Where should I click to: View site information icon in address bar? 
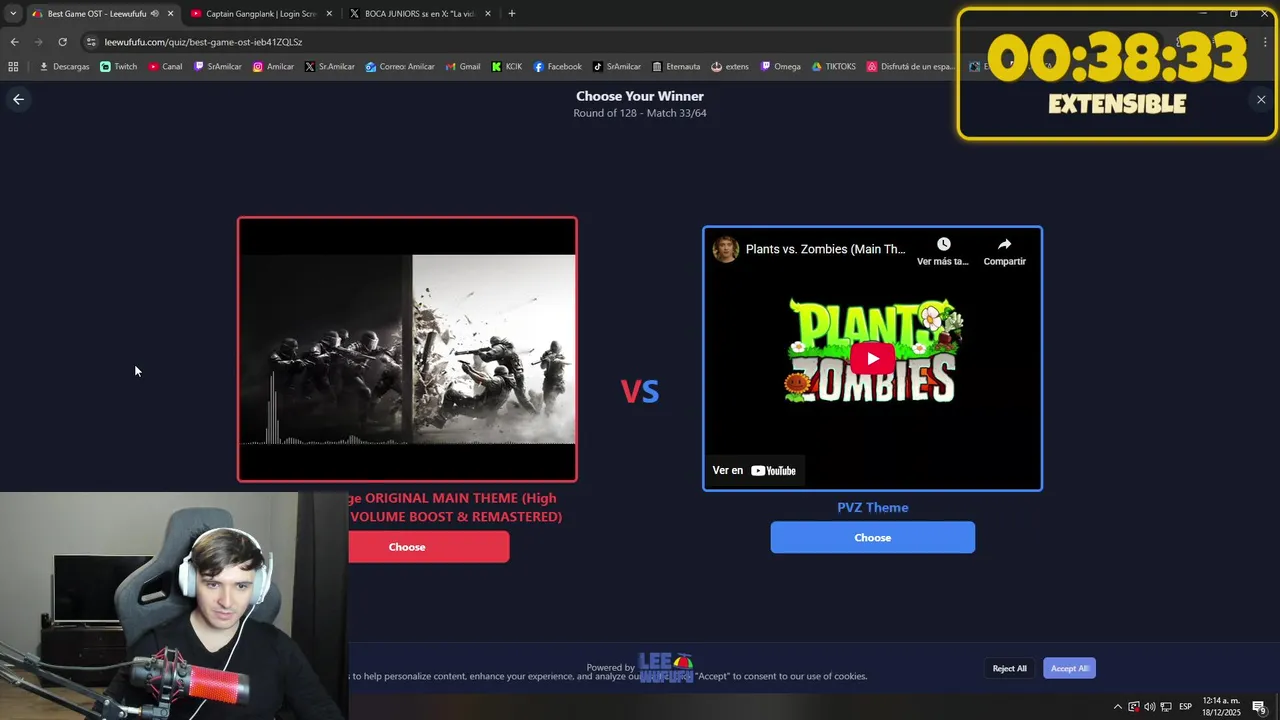[x=91, y=42]
